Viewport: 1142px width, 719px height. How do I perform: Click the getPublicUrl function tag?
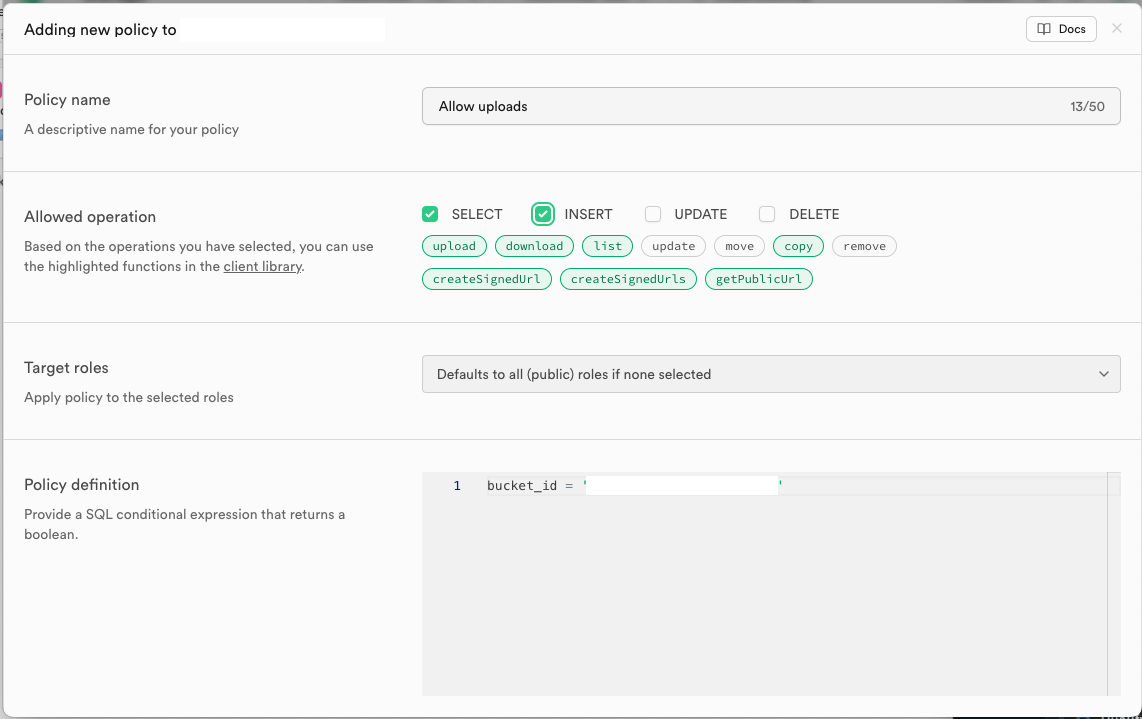pyautogui.click(x=759, y=279)
